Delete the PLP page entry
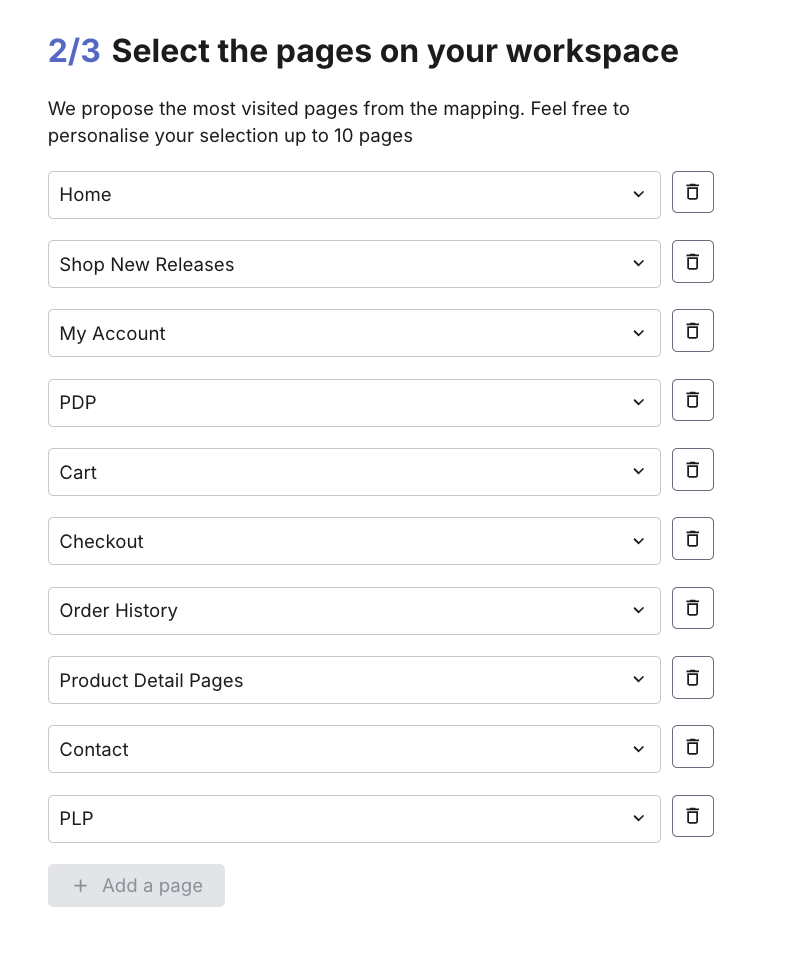 click(x=692, y=816)
